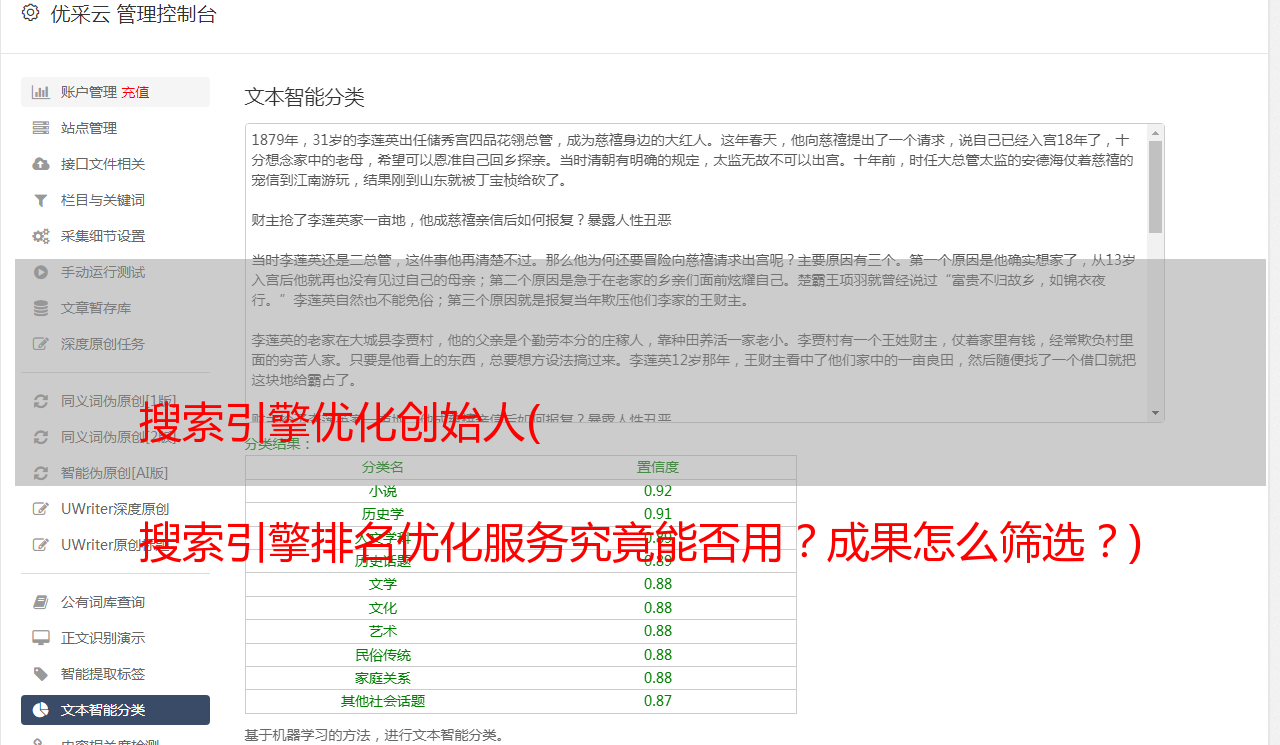Click the server icon for 站点管理
Image resolution: width=1280 pixels, height=745 pixels.
pos(41,128)
